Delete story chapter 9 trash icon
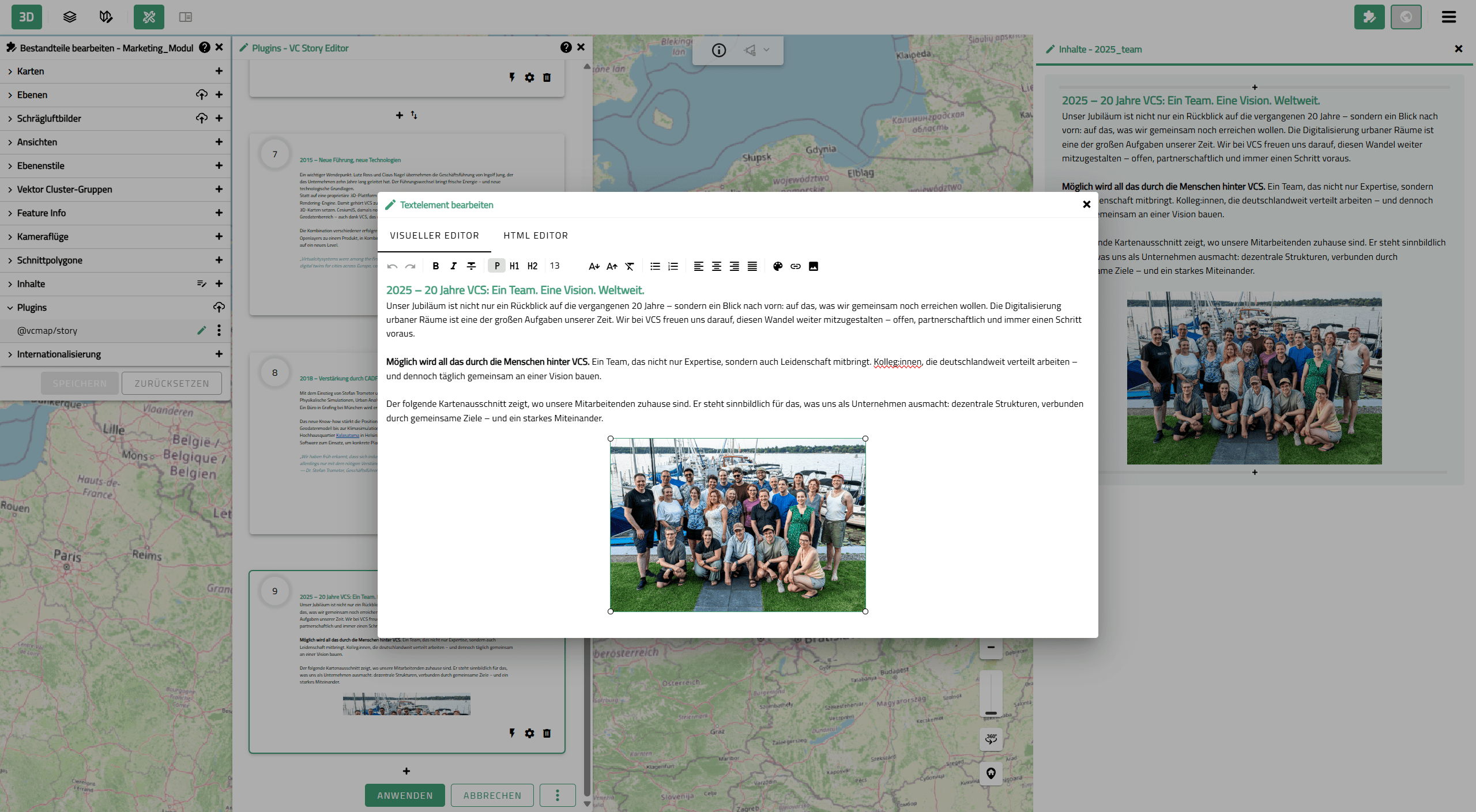Screen dimensions: 1476x812 [x=547, y=733]
